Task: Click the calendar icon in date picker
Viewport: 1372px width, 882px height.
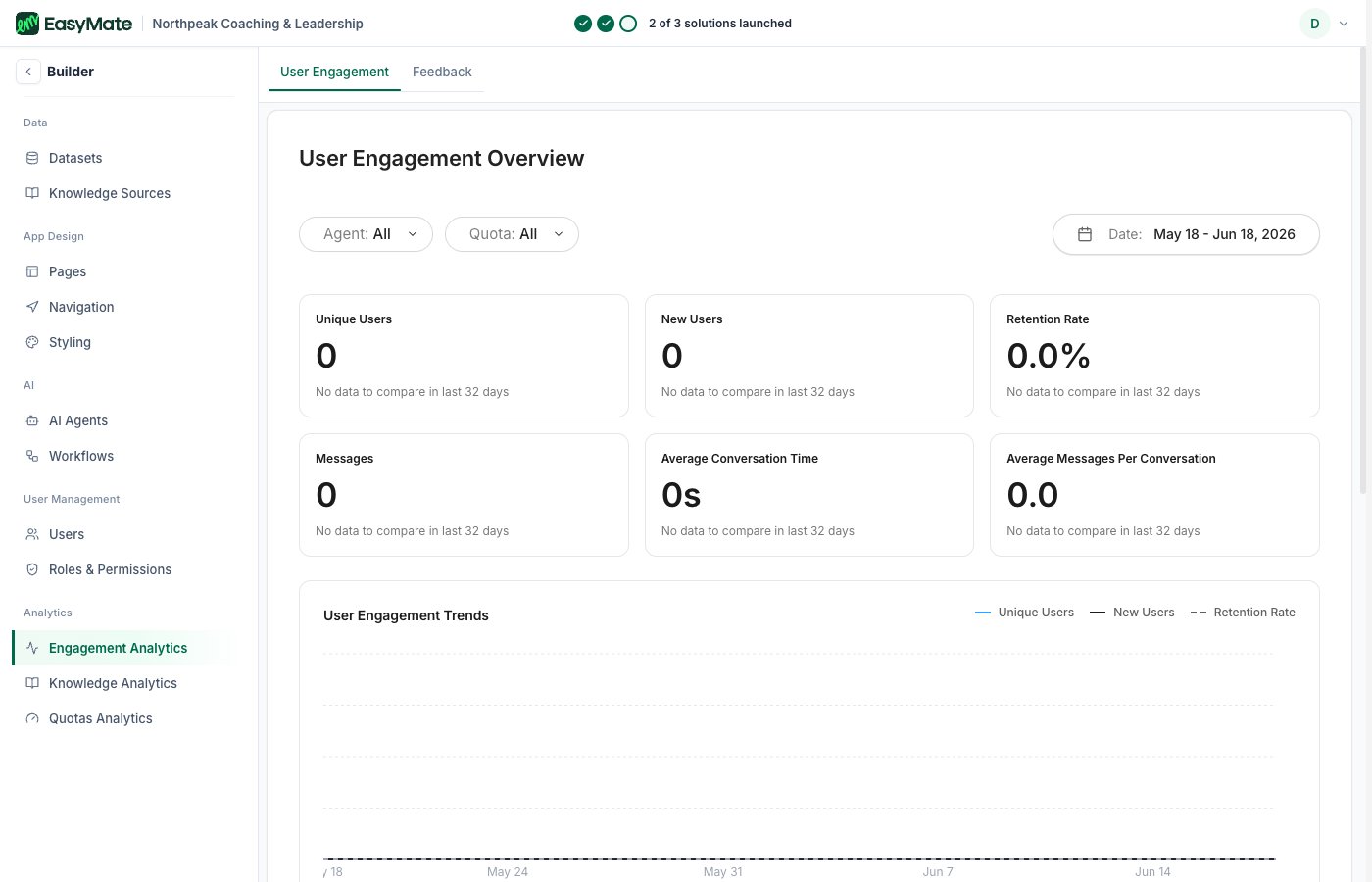Action: (x=1085, y=234)
